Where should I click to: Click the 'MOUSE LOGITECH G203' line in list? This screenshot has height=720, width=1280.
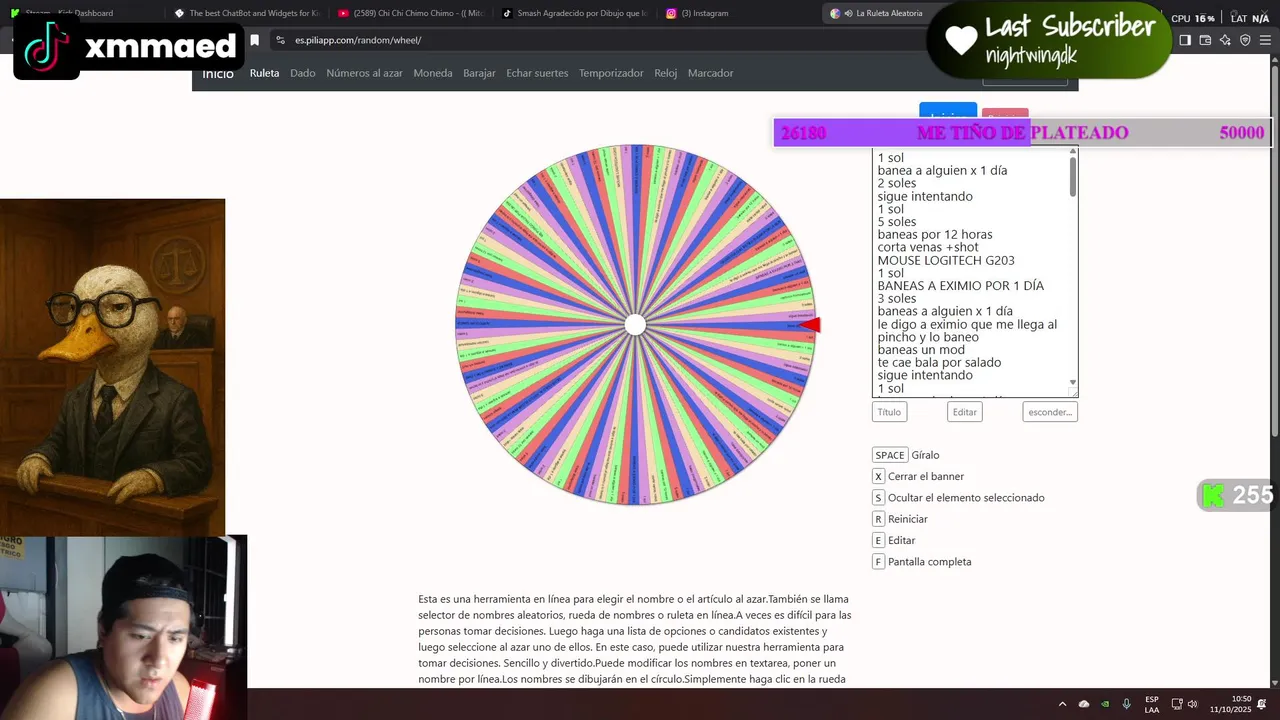[946, 260]
